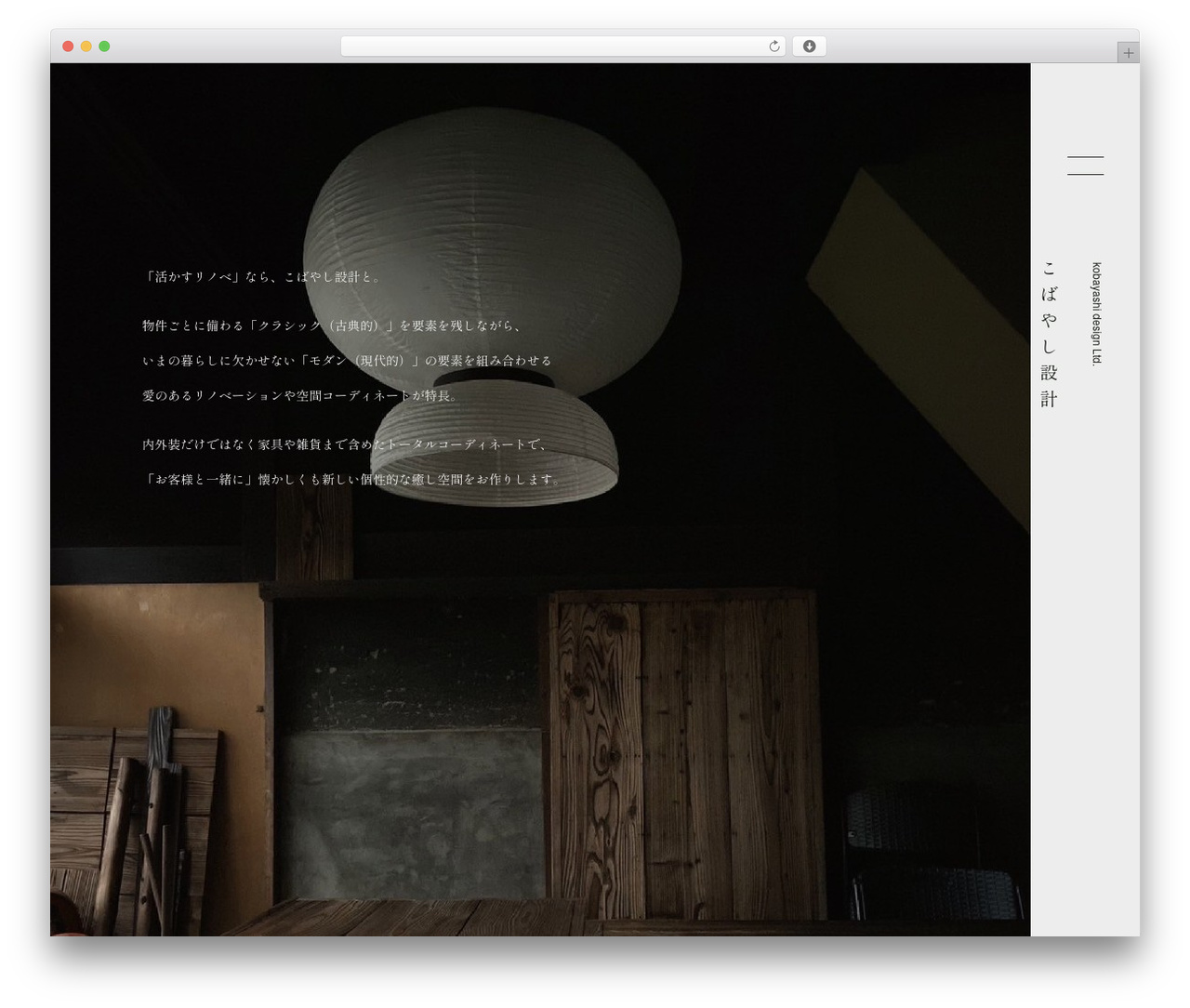Focus the browser address bar
This screenshot has width=1190, height=1008.
pyautogui.click(x=562, y=46)
